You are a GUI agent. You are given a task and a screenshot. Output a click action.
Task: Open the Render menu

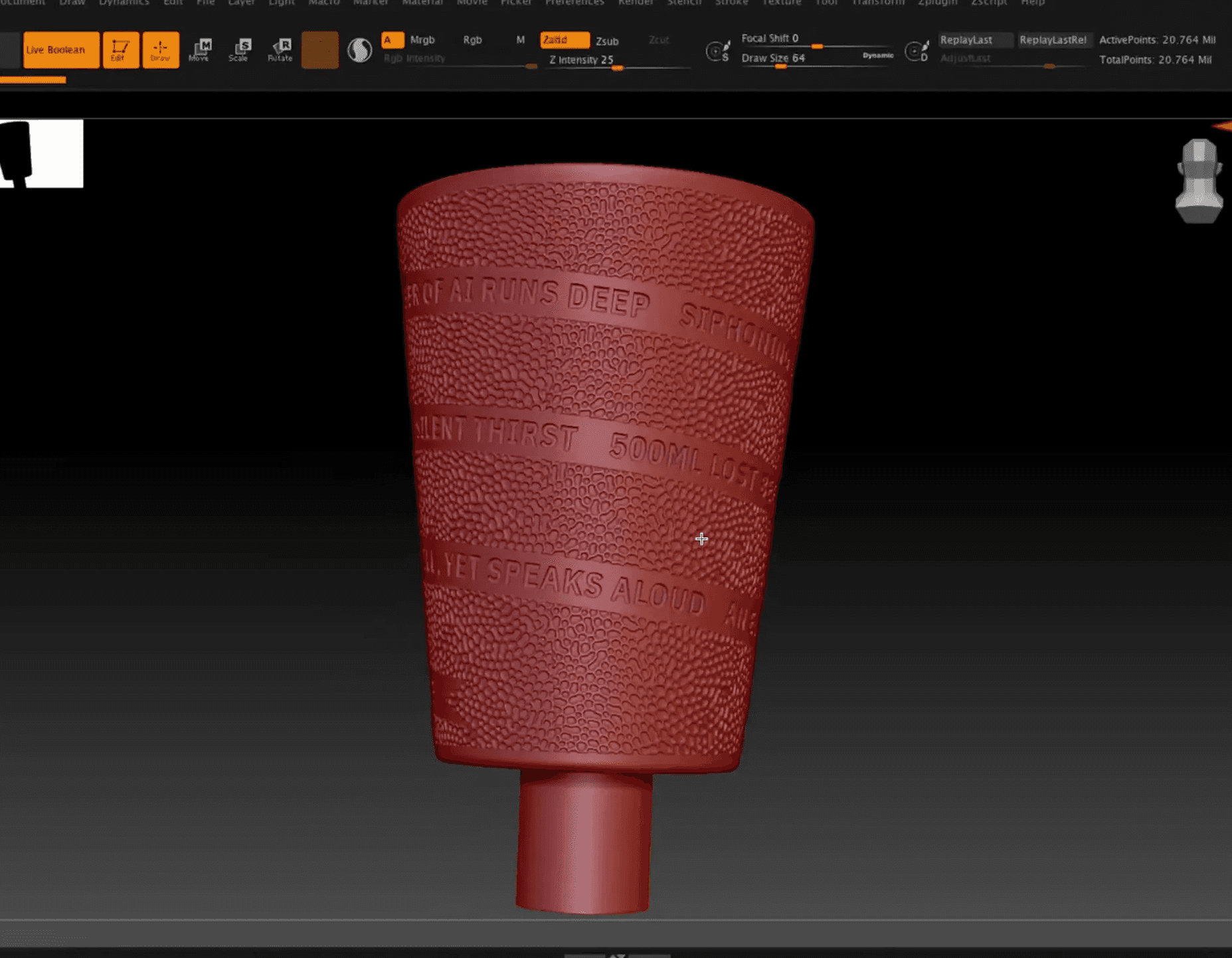click(x=636, y=3)
